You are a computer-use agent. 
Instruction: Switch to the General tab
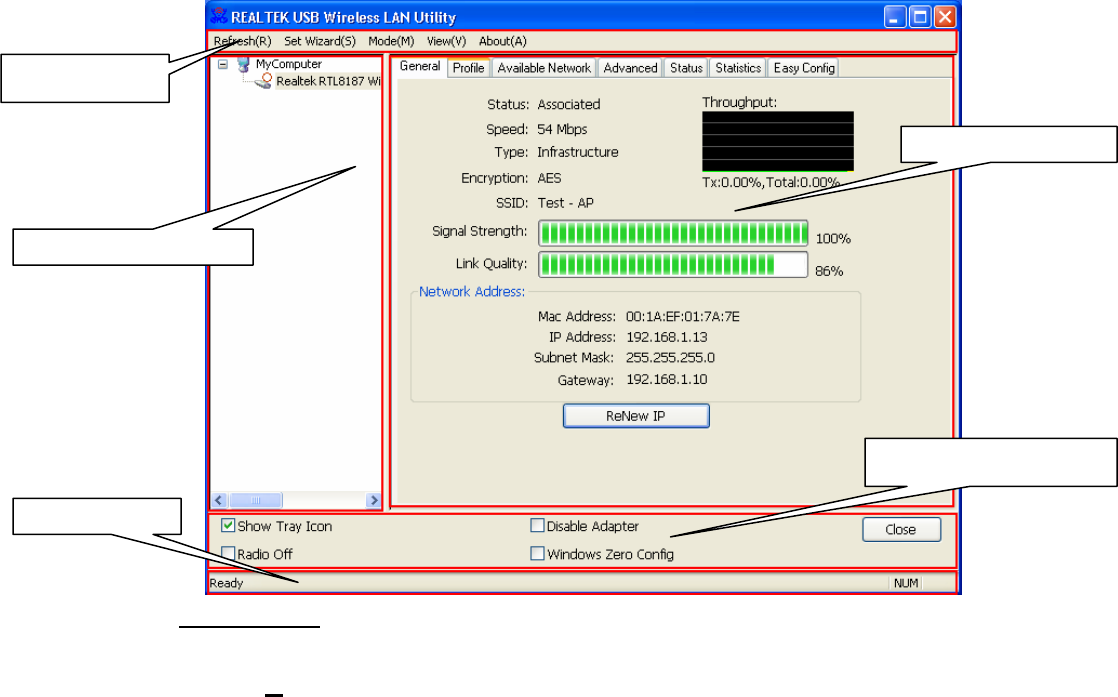[419, 66]
